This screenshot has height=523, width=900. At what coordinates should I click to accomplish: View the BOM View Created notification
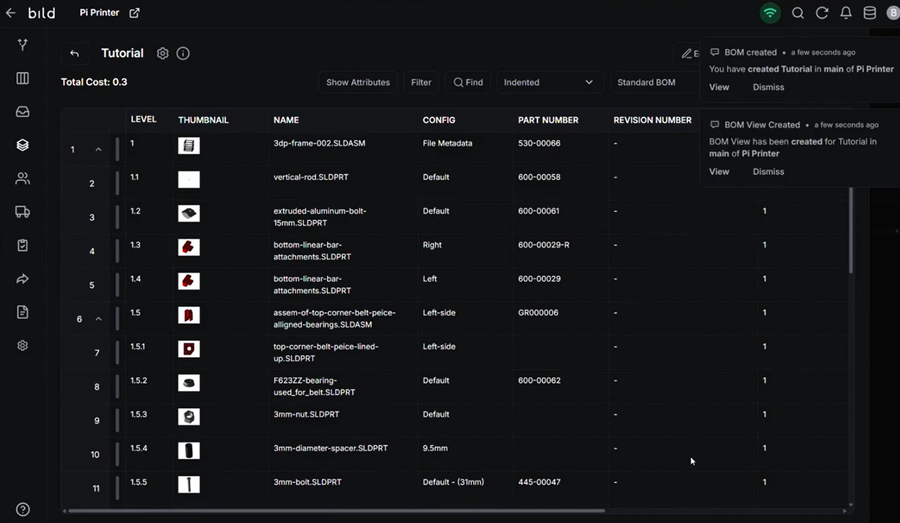pyautogui.click(x=719, y=172)
